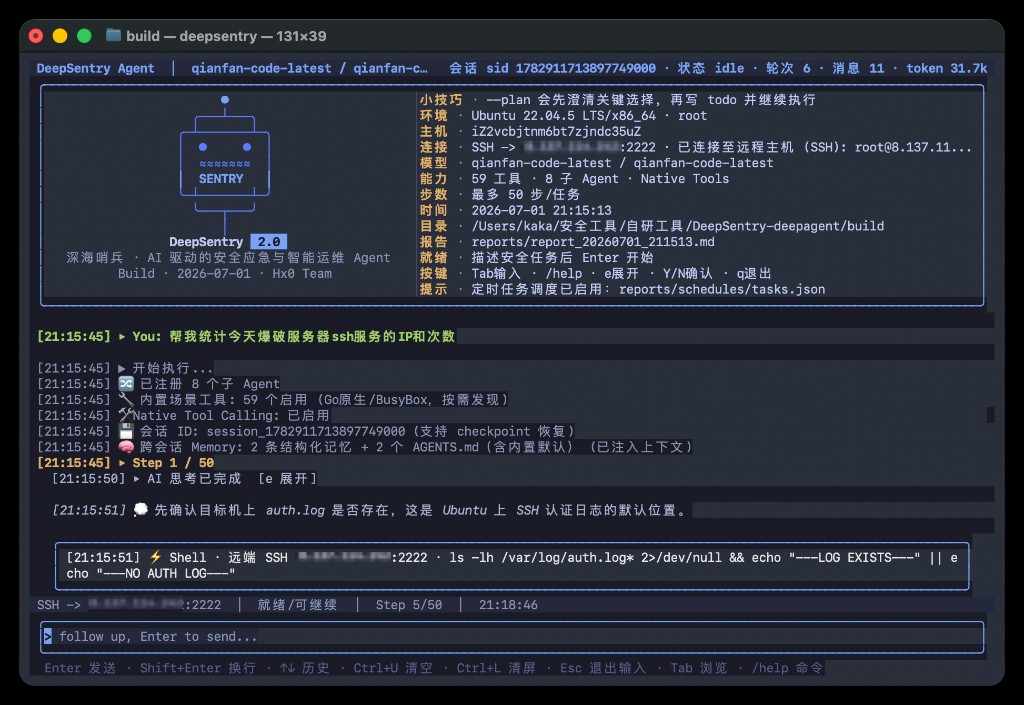Viewport: 1024px width, 705px height.
Task: Click the prompt cursor in the input box
Action: point(48,636)
